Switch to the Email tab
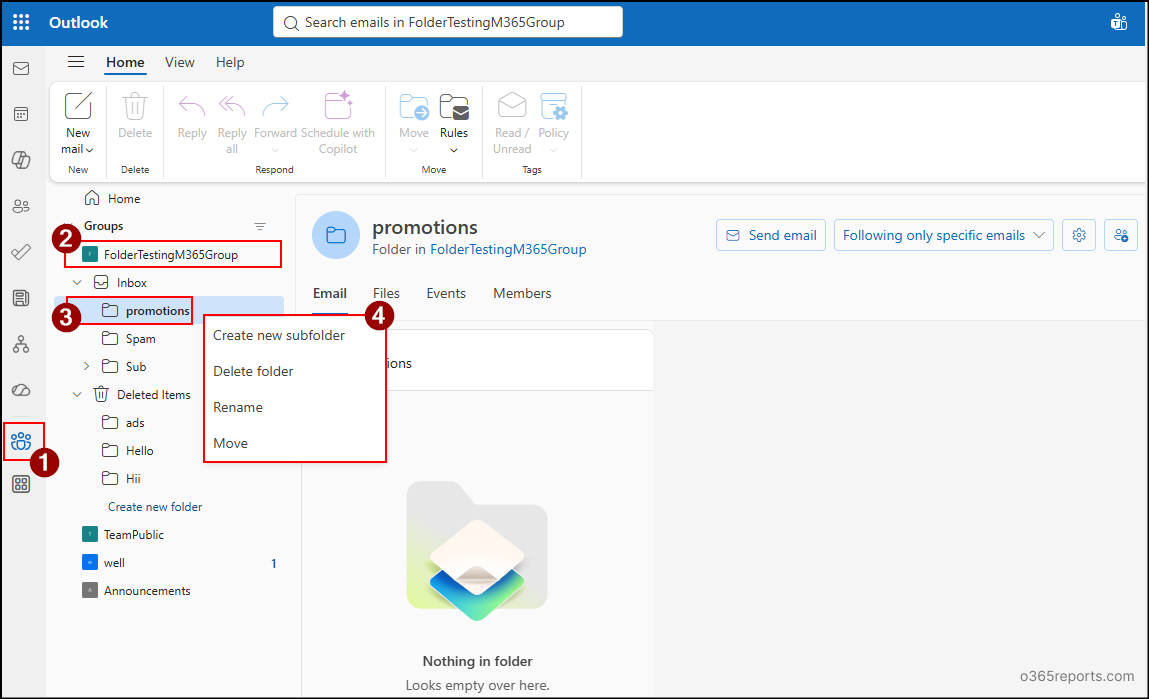 [x=330, y=293]
